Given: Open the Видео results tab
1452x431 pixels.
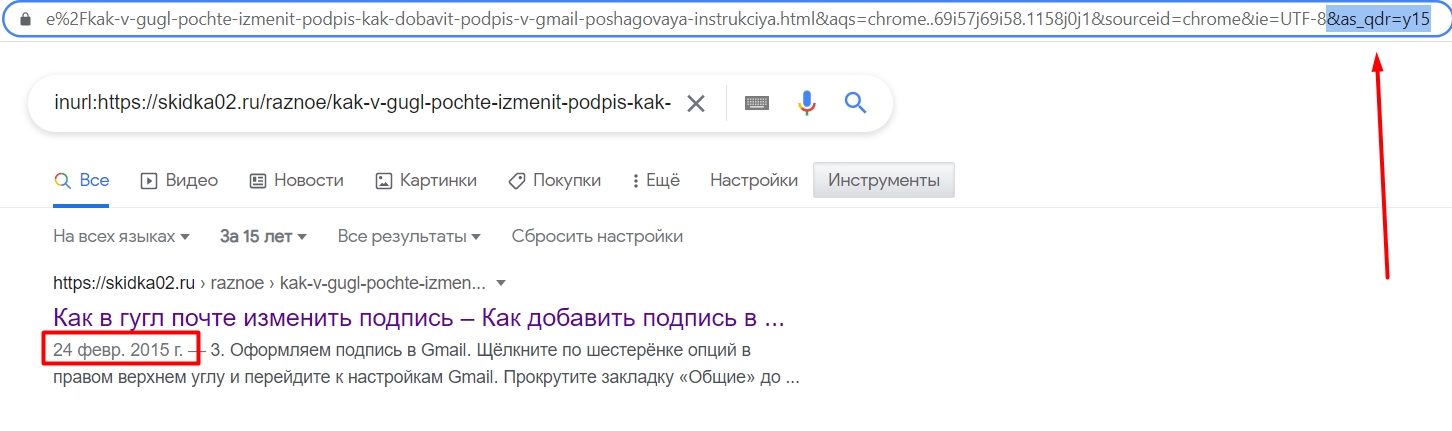Looking at the screenshot, I should [179, 181].
